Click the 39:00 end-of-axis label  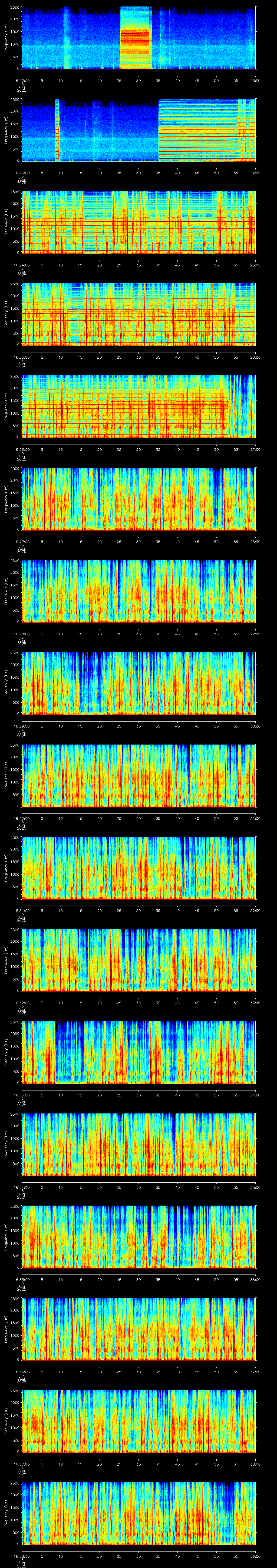(x=256, y=1556)
